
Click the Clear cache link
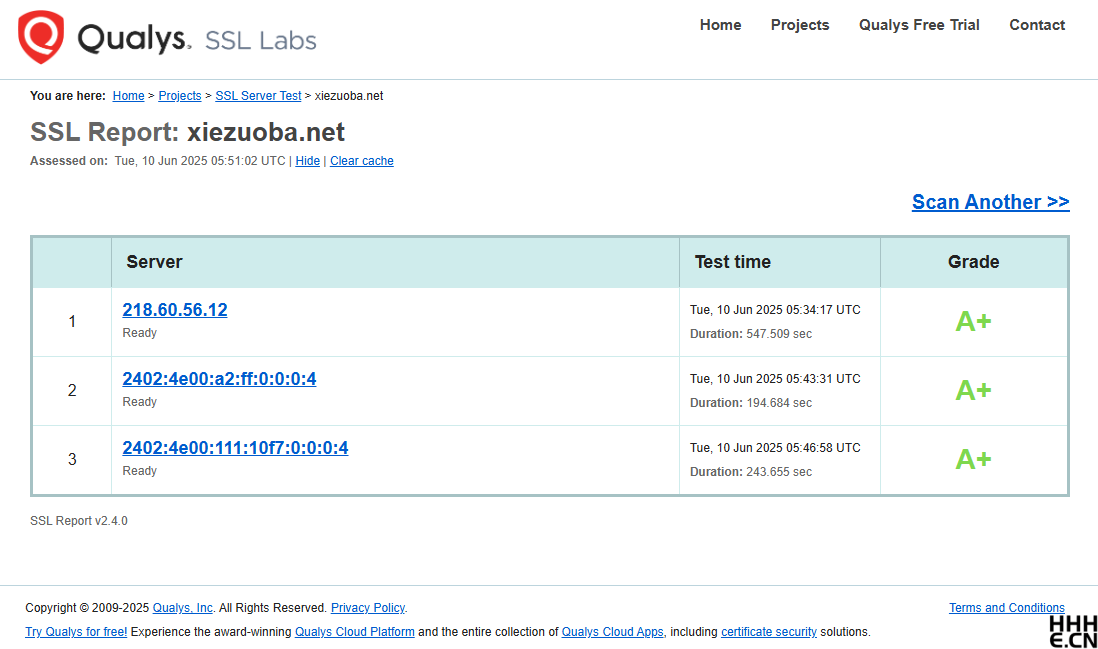point(361,161)
